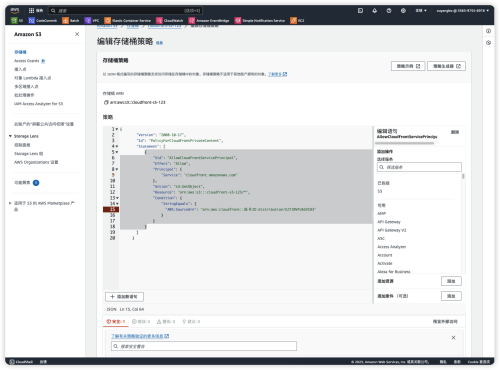Image resolution: width=500 pixels, height=370 pixels.
Task: Open the S3 favorites shortcut
Action: click(x=17, y=21)
